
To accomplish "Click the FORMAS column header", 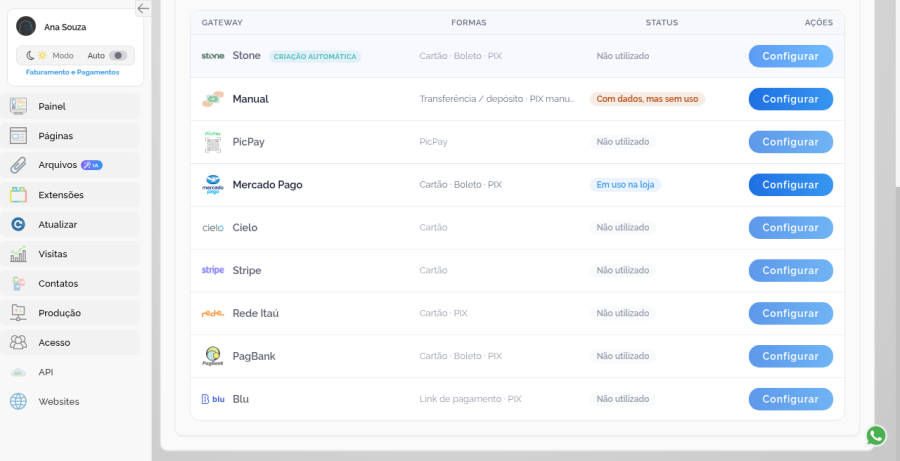I will [x=469, y=22].
